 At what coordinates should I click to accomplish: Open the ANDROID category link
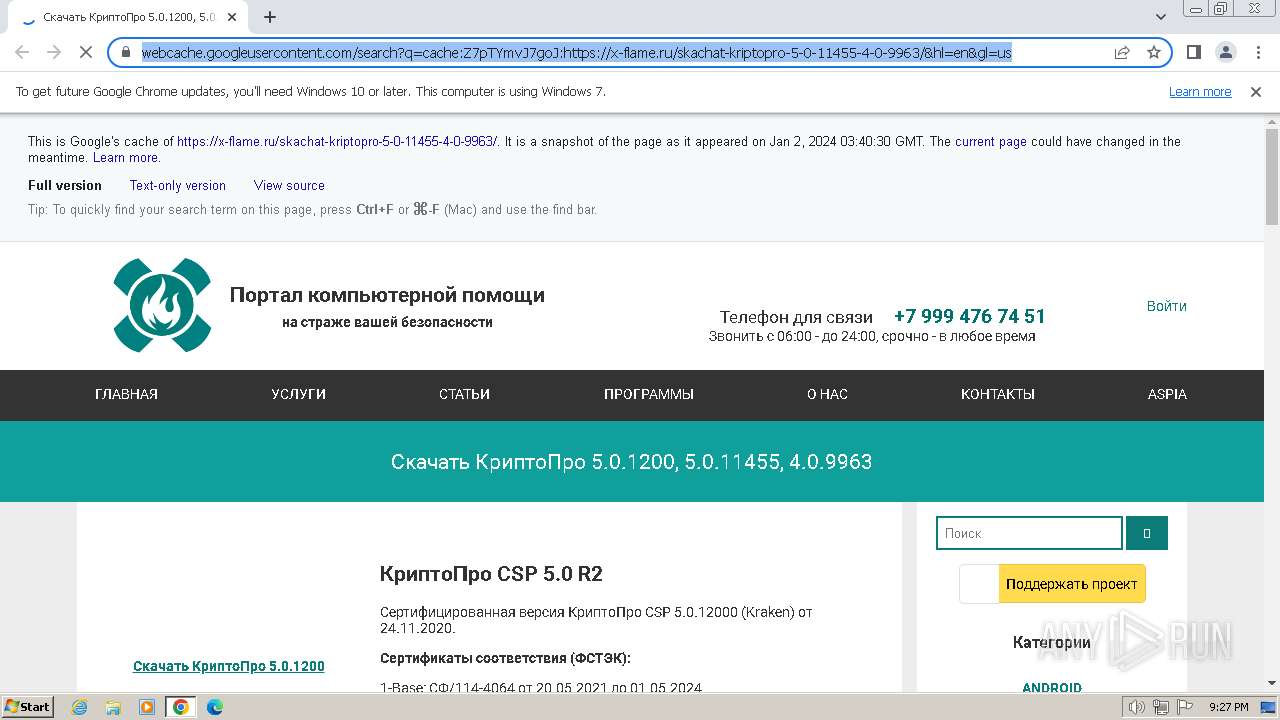point(1052,687)
